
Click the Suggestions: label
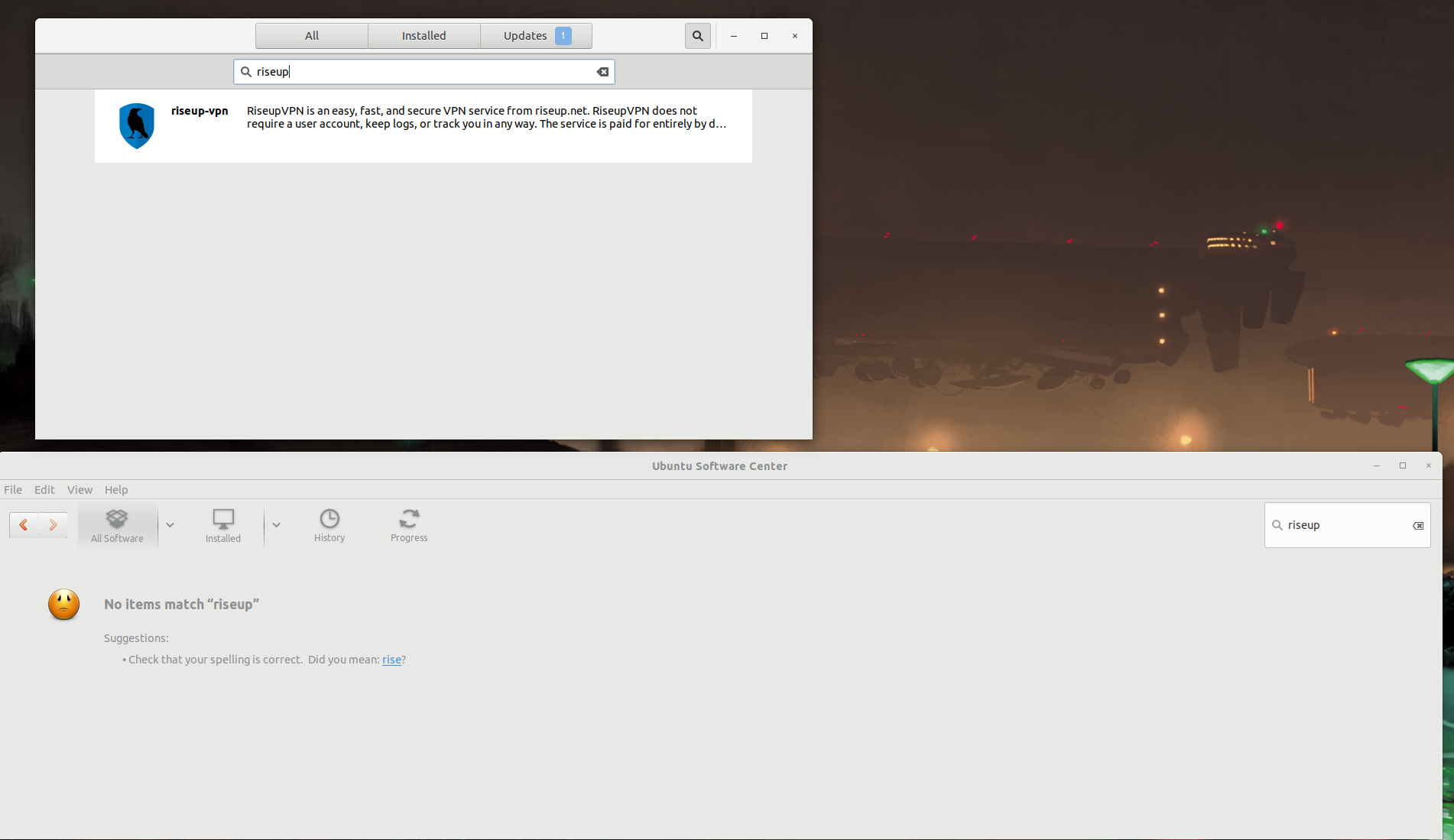point(136,638)
